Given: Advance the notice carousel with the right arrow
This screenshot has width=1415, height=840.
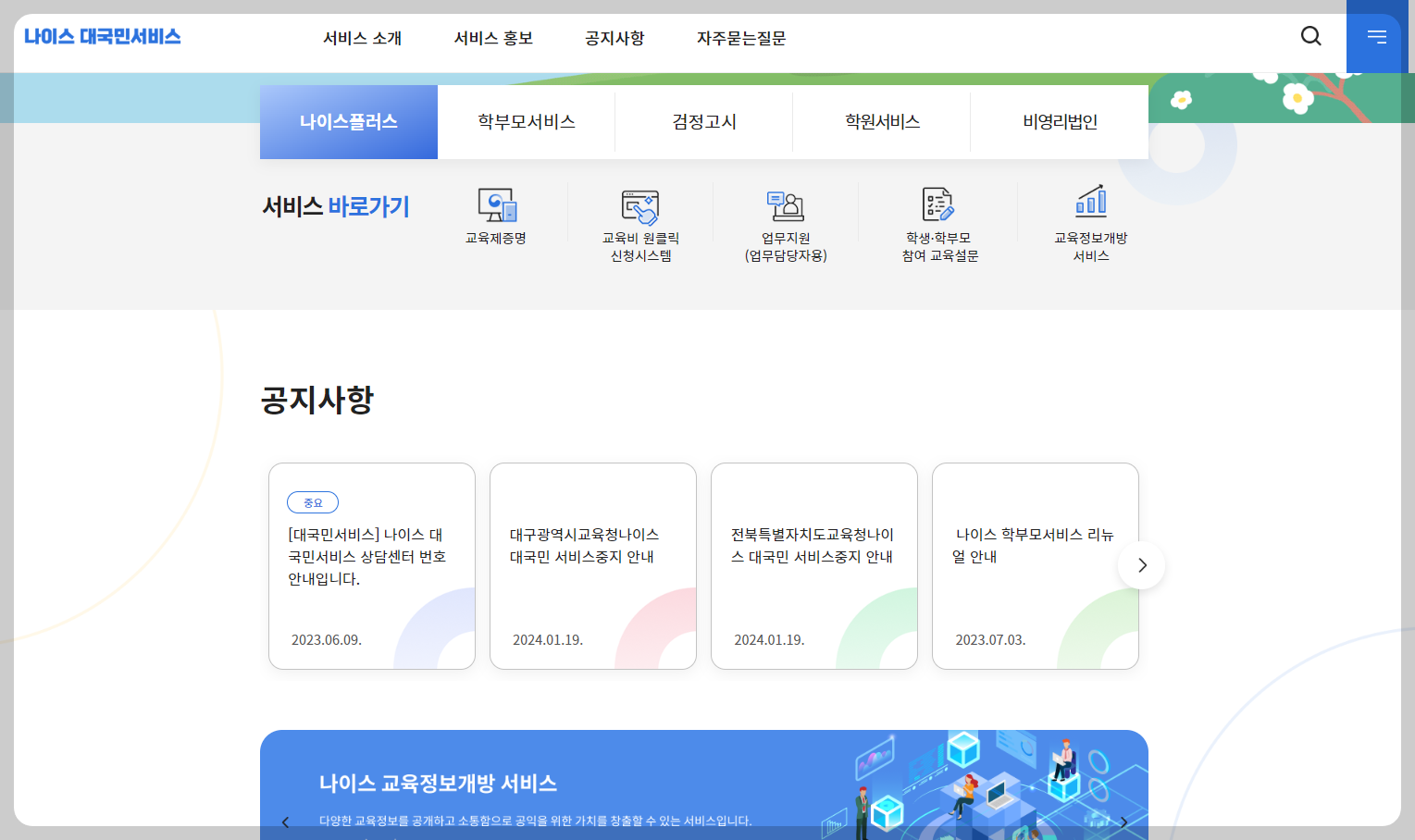Looking at the screenshot, I should (x=1140, y=565).
